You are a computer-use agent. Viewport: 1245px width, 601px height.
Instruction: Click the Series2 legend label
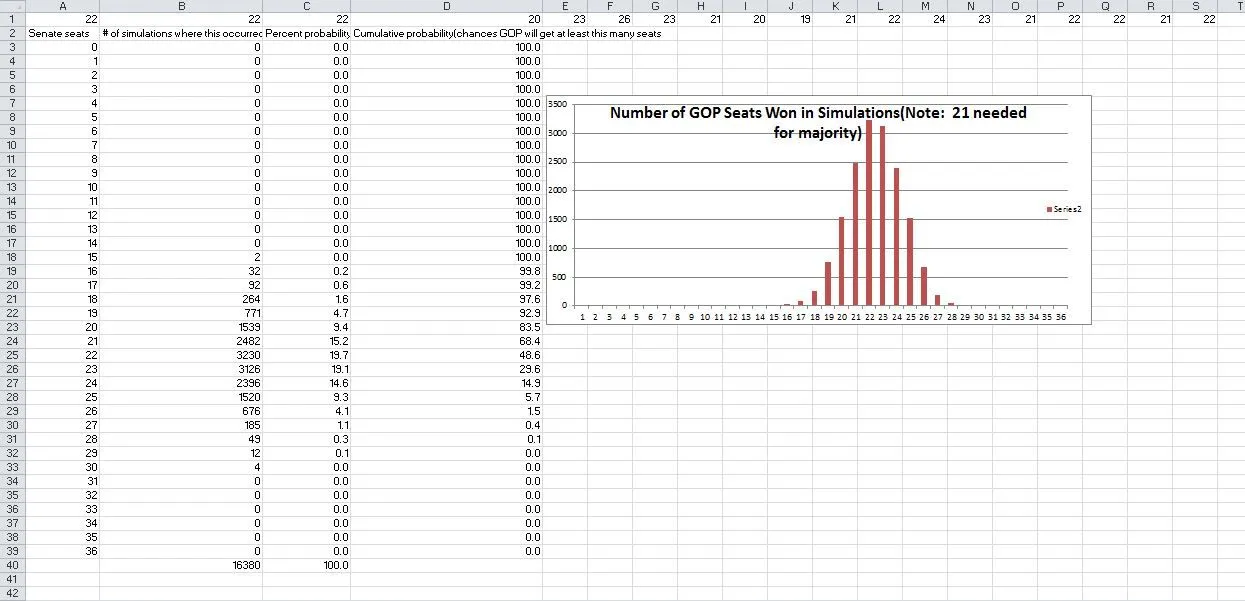coord(1068,209)
